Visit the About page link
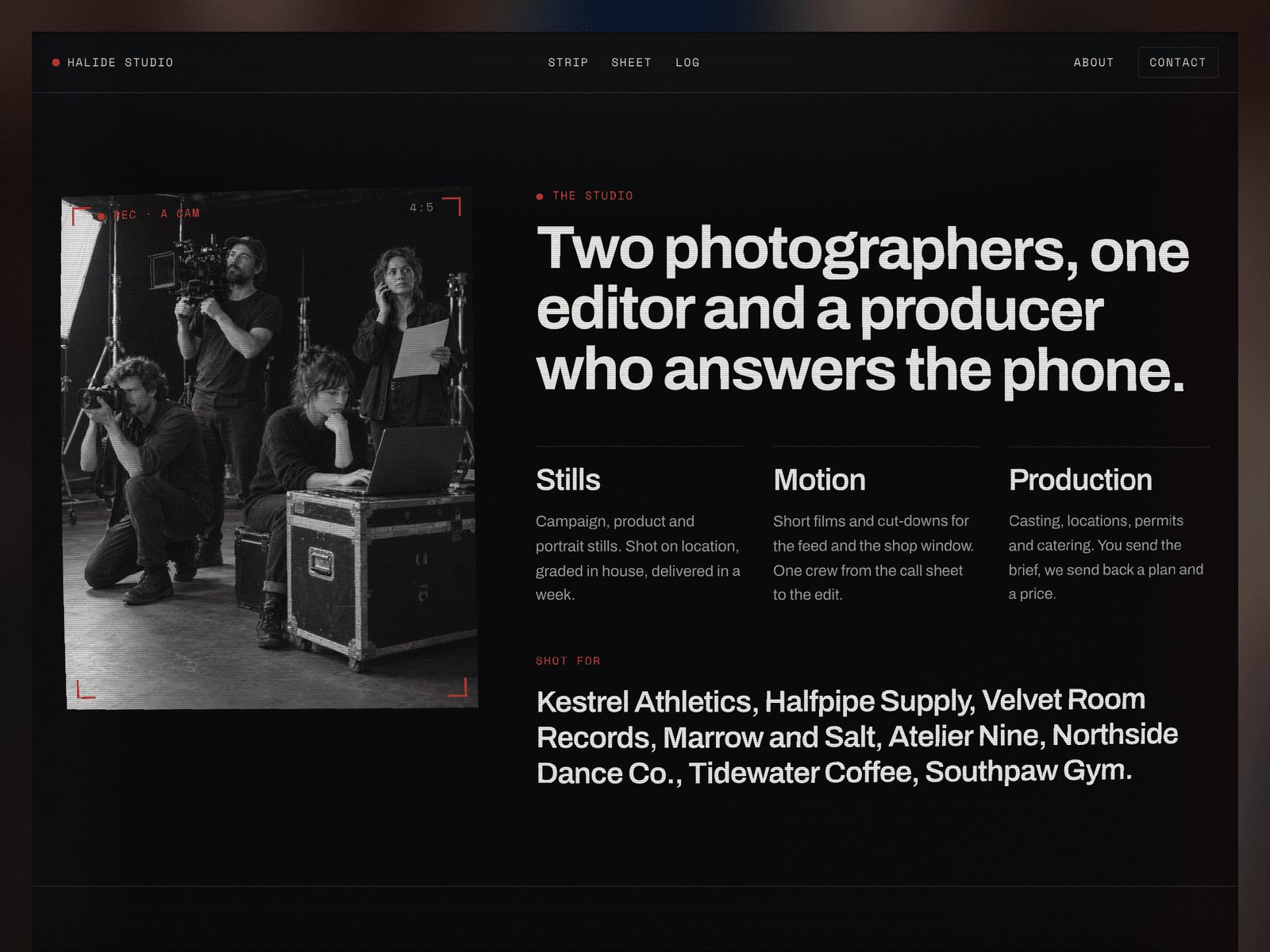The height and width of the screenshot is (952, 1270). tap(1093, 63)
